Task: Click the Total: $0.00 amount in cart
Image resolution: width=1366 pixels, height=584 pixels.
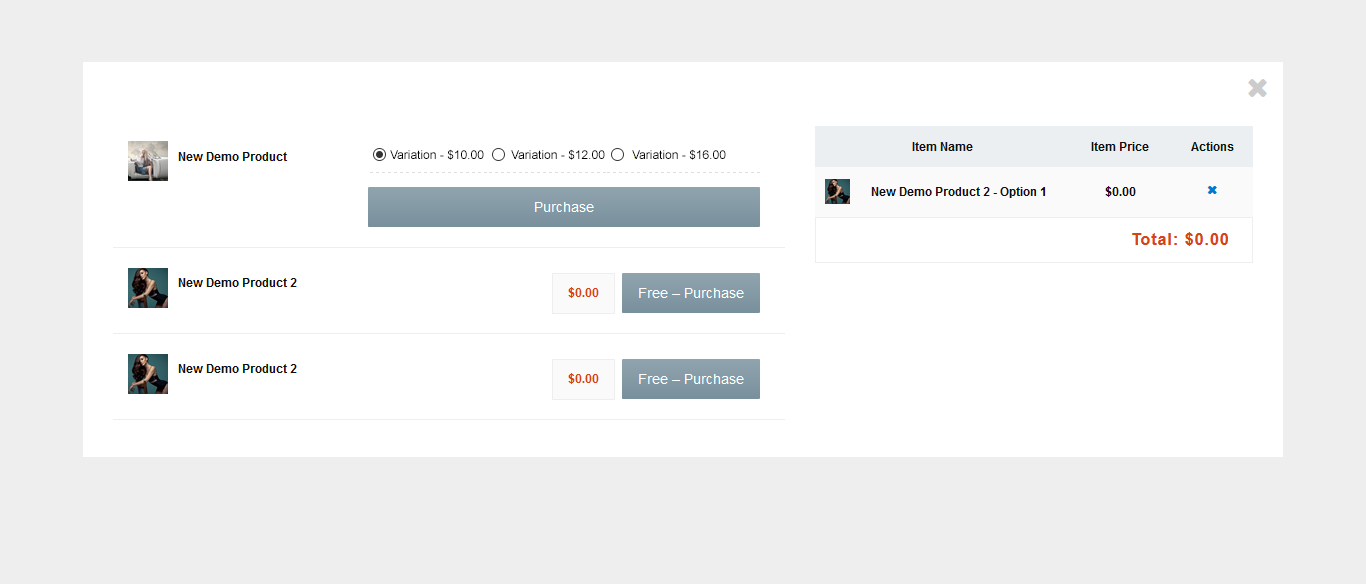Action: (x=1180, y=240)
